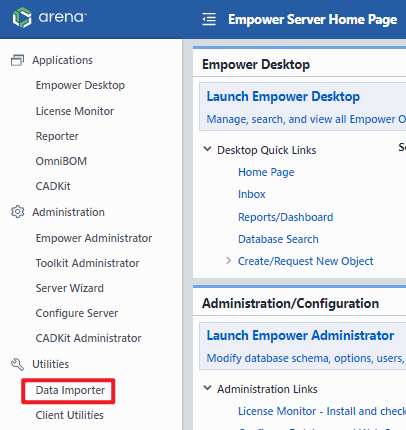The width and height of the screenshot is (406, 430).
Task: Select CADKit Administrator in the sidebar
Action: (89, 338)
